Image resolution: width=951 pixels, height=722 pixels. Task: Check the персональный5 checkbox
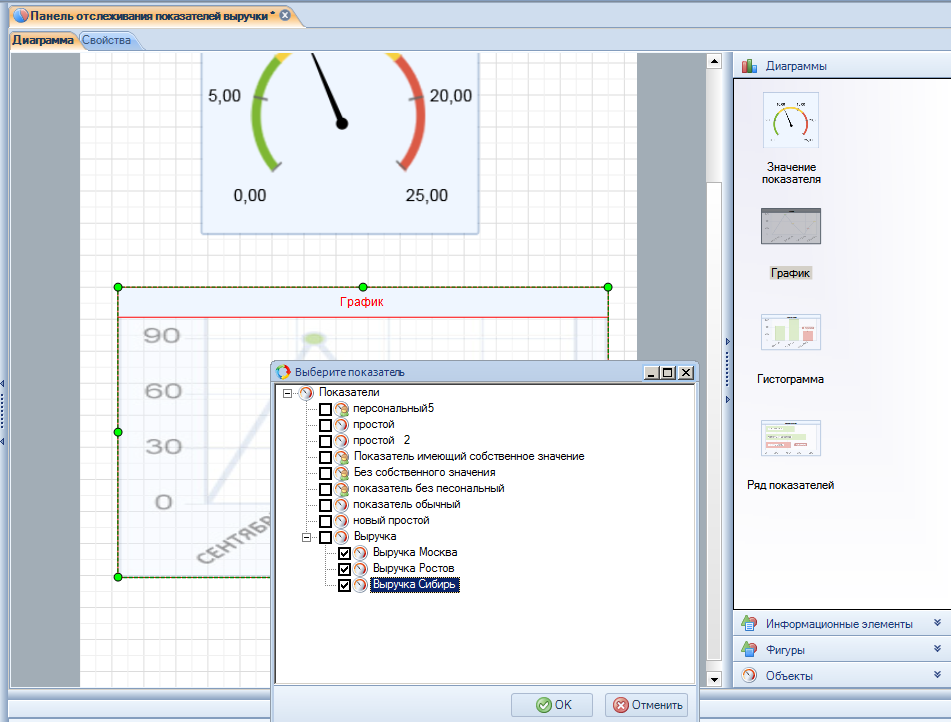[325, 409]
